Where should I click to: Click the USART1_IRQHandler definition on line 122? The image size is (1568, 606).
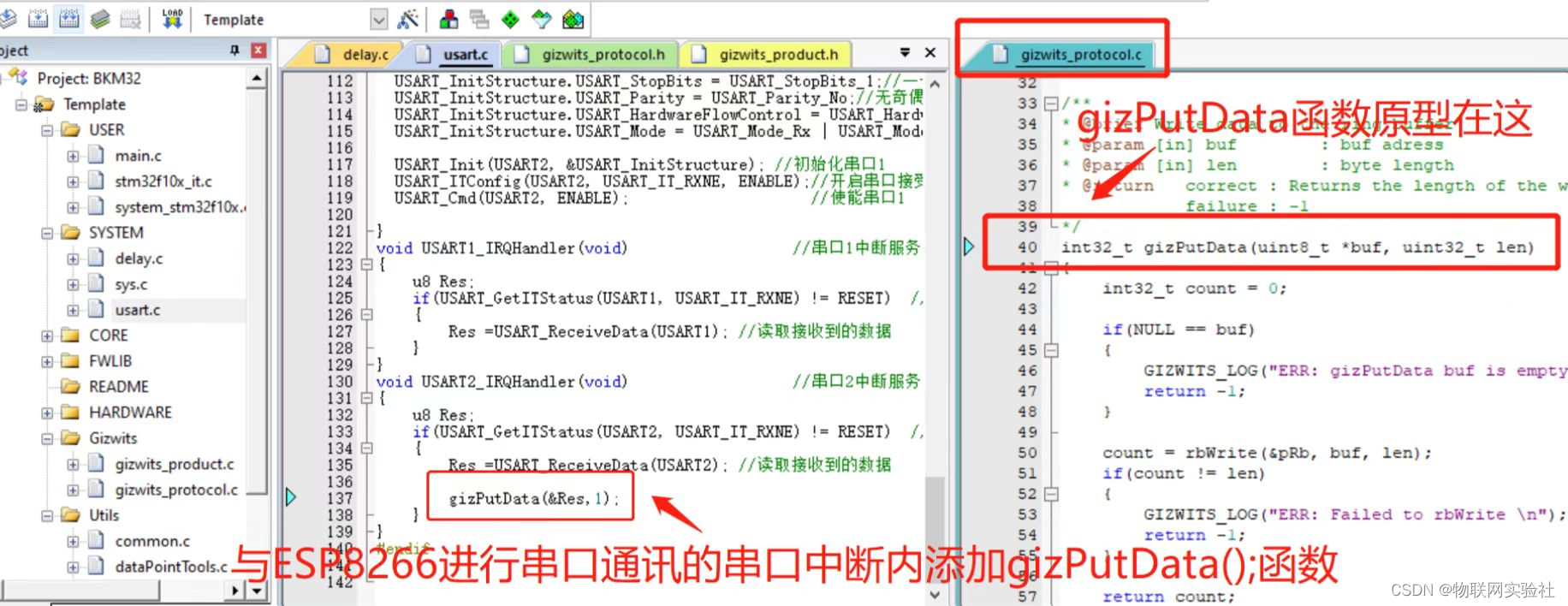point(502,248)
